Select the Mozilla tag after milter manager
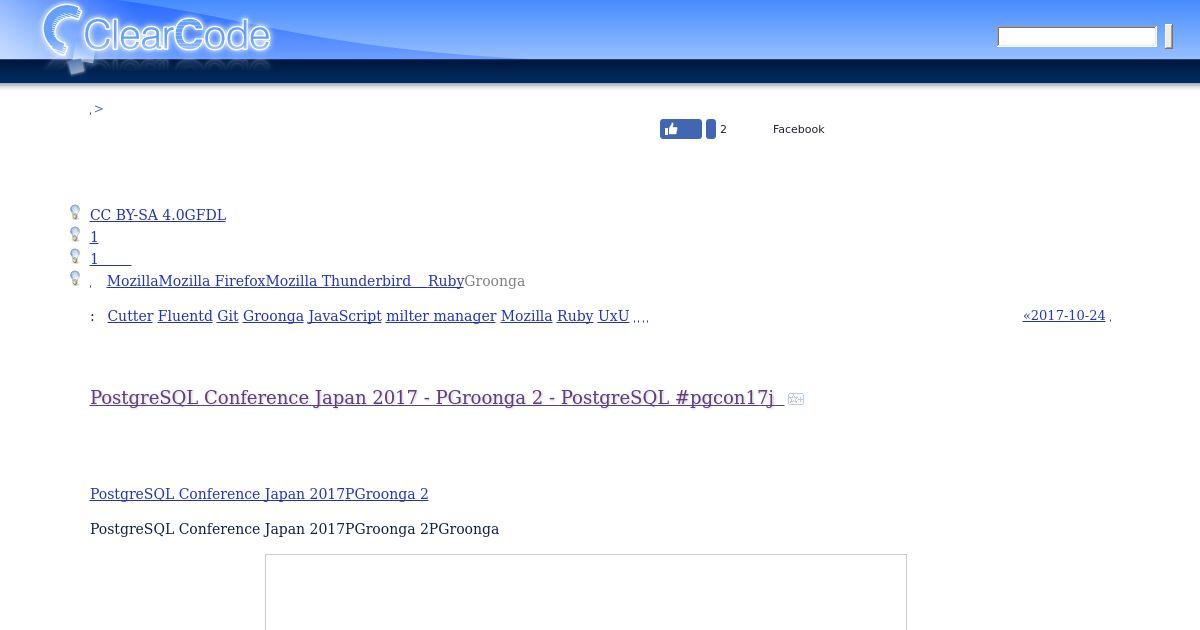The image size is (1200, 630). (x=526, y=316)
